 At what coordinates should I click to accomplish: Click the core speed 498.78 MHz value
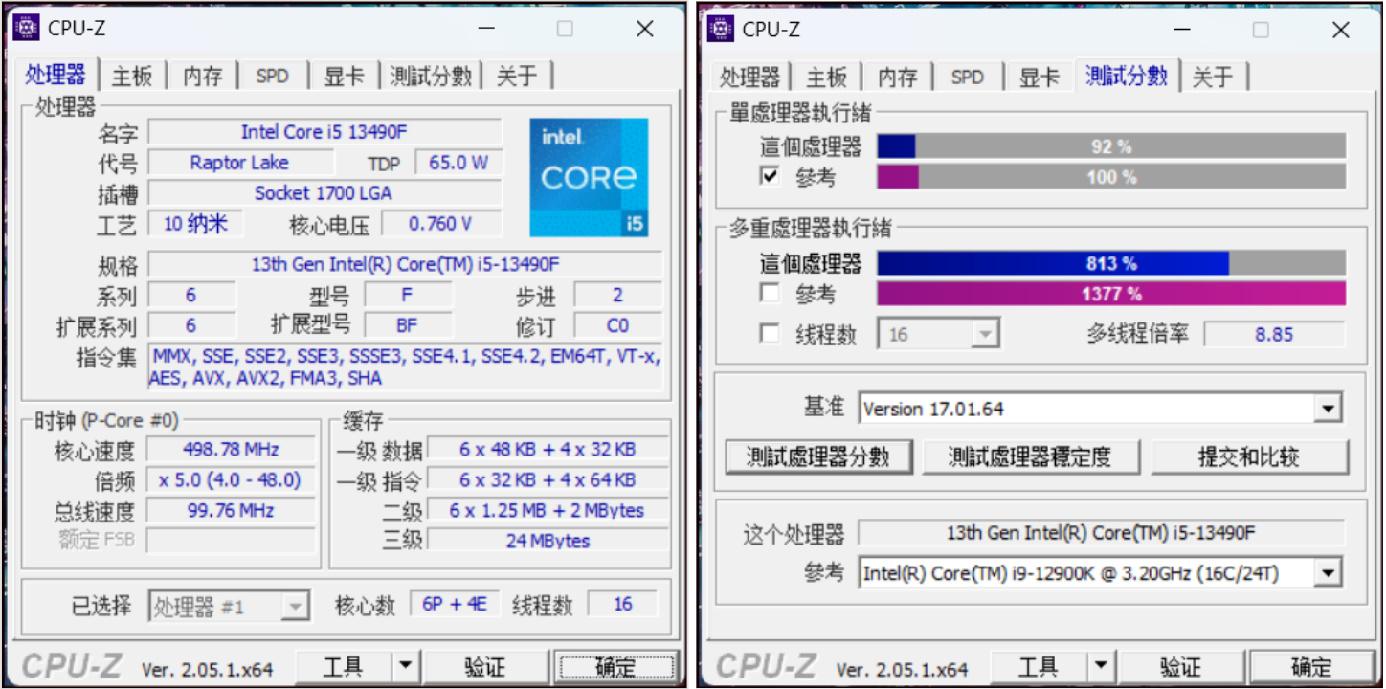231,449
